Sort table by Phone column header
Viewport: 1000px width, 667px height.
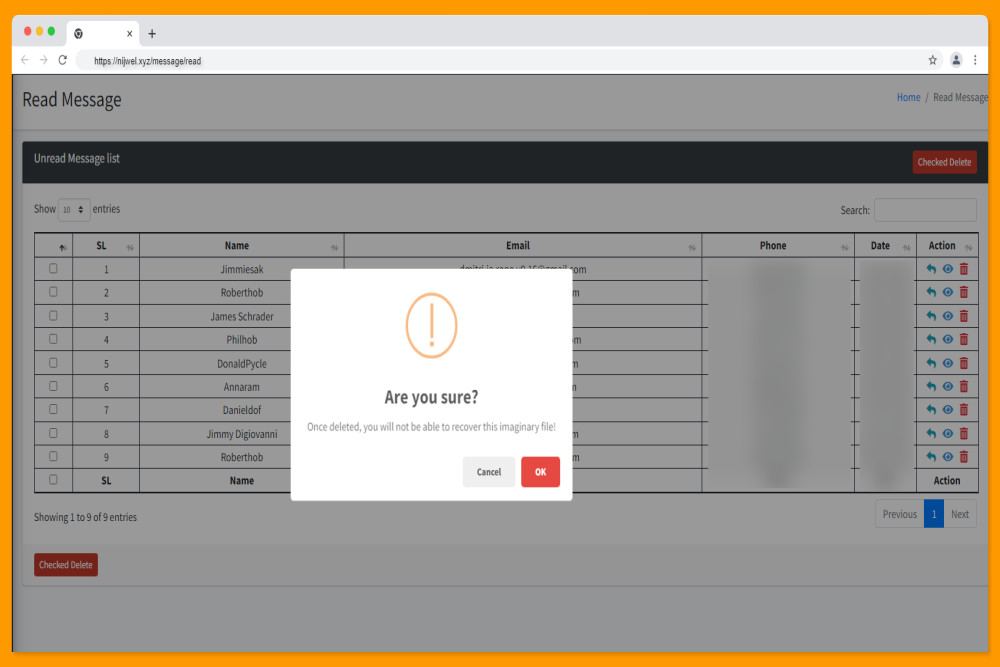778,246
